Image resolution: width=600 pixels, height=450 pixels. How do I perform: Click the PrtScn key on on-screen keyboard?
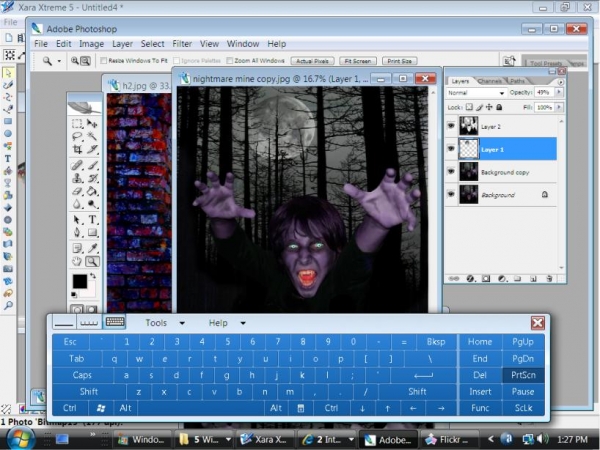click(523, 375)
